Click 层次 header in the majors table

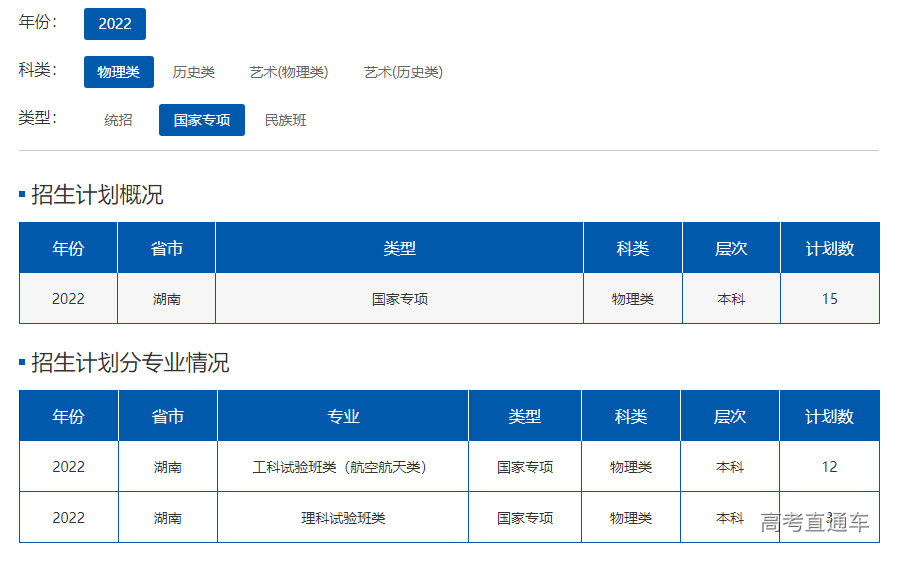(x=730, y=416)
